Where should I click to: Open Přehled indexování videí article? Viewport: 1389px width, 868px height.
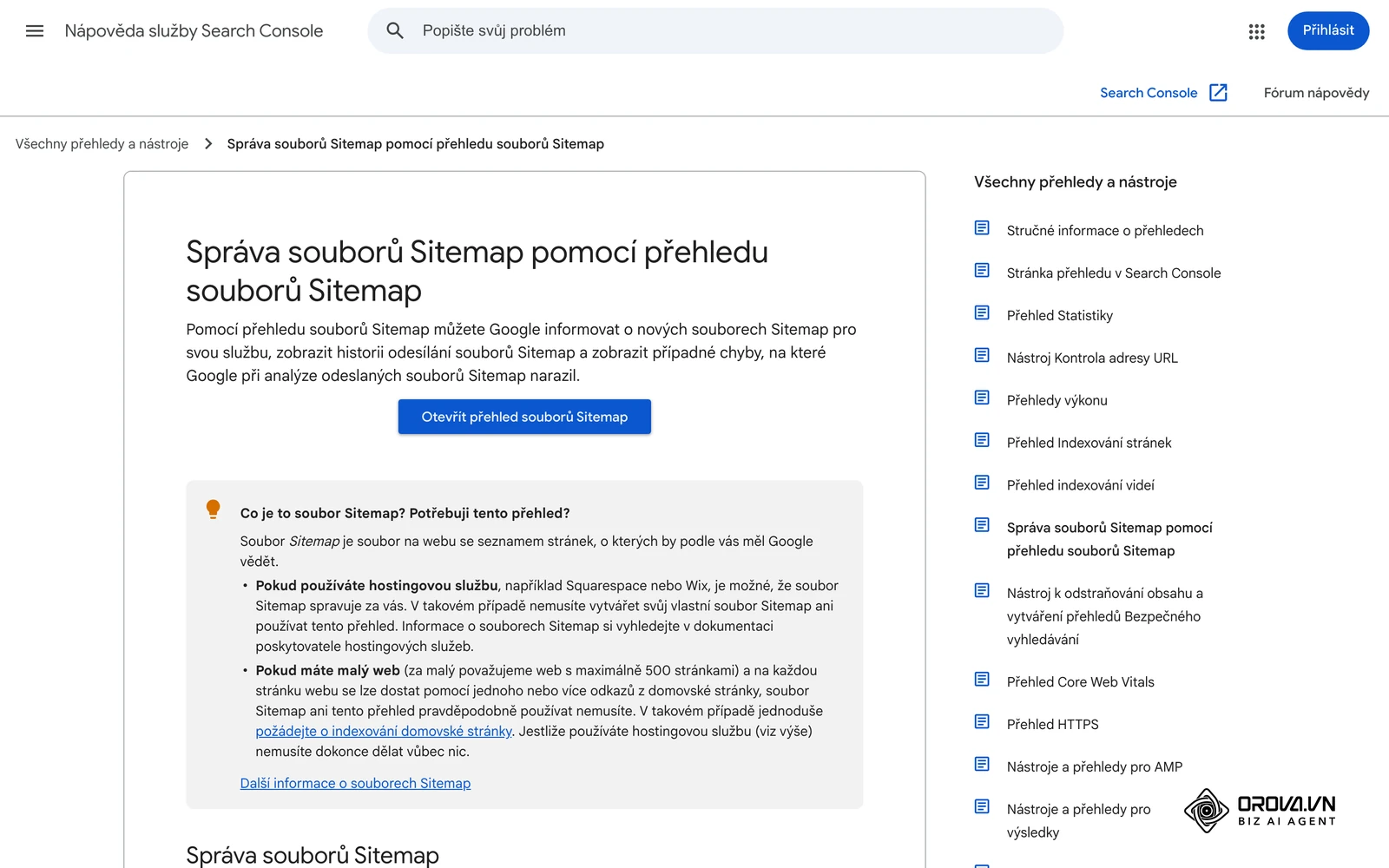pos(1081,486)
